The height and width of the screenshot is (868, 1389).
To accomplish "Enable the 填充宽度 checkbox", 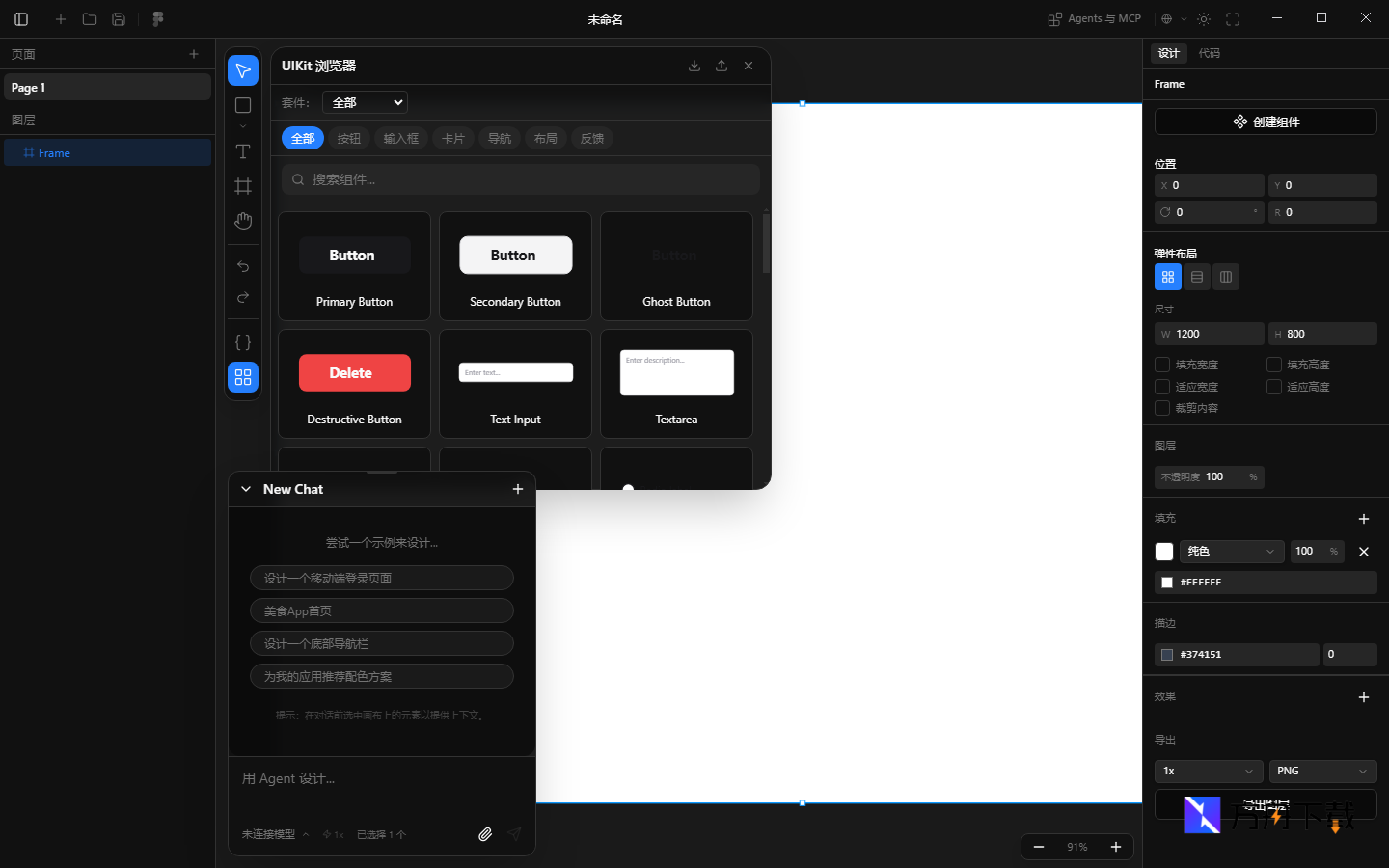I will tap(1162, 364).
